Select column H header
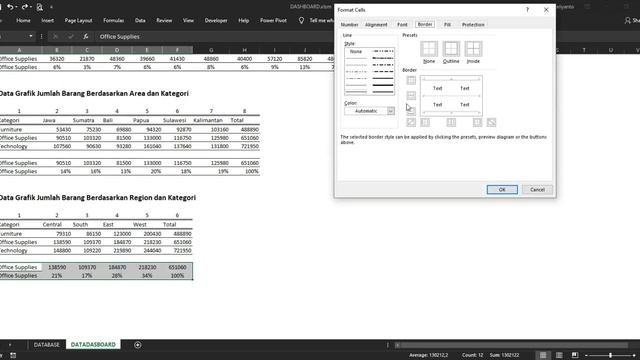This screenshot has height=360, width=640. [x=244, y=50]
